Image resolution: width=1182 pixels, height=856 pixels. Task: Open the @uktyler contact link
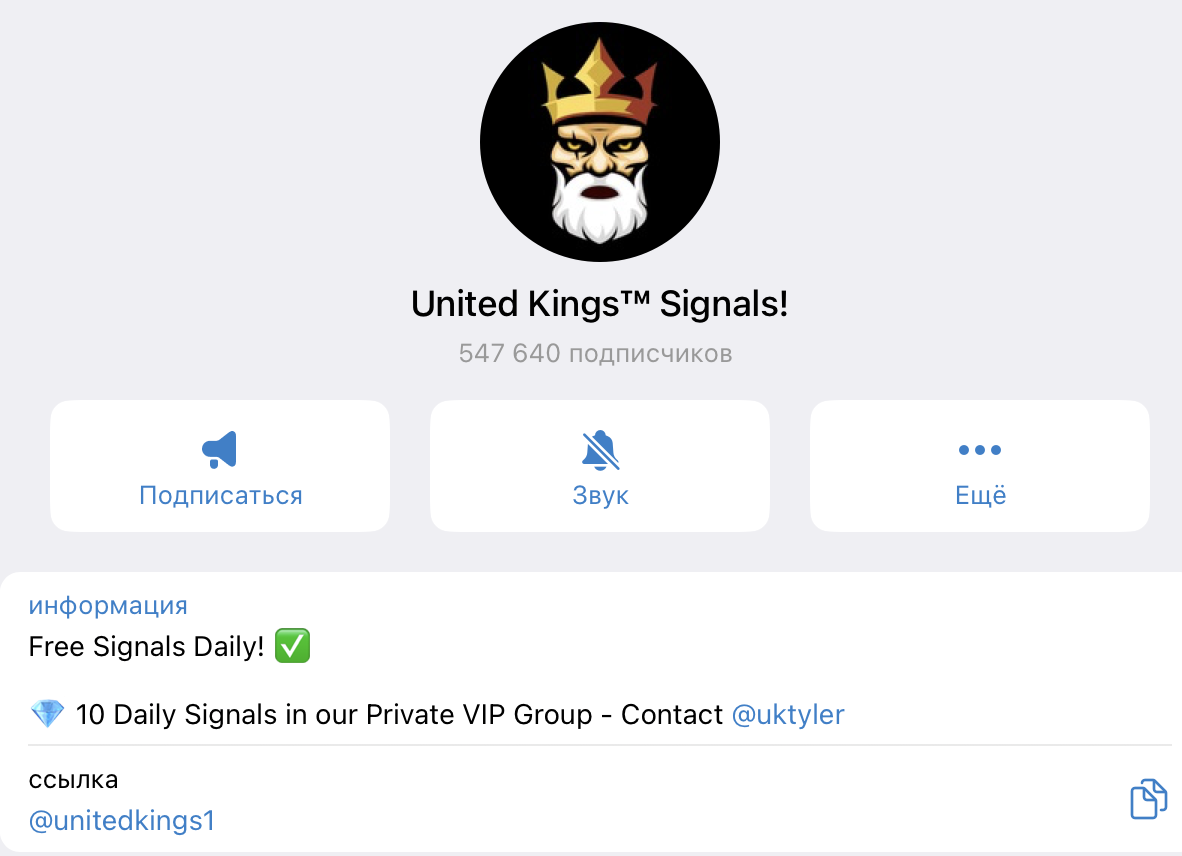tap(788, 715)
